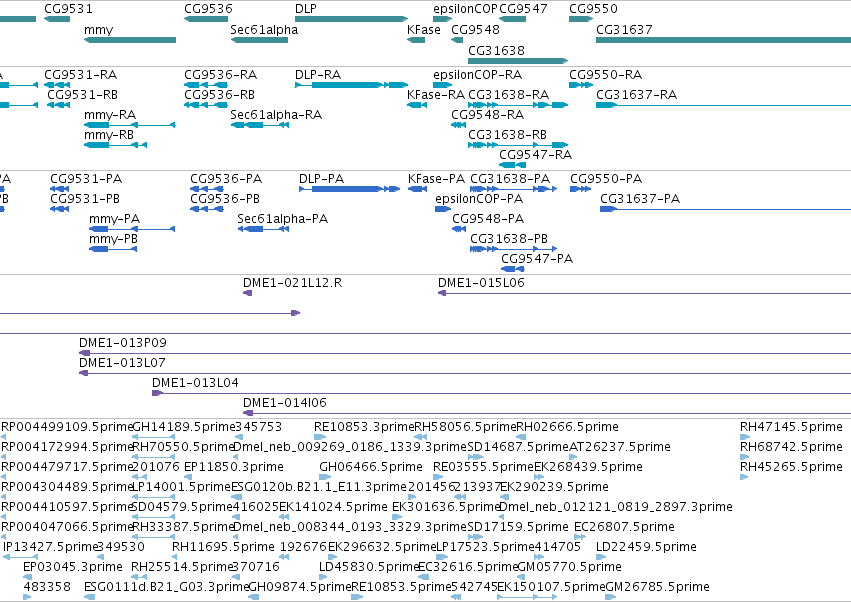
Task: Click the CG9536-RB transcript label
Action: click(x=219, y=94)
